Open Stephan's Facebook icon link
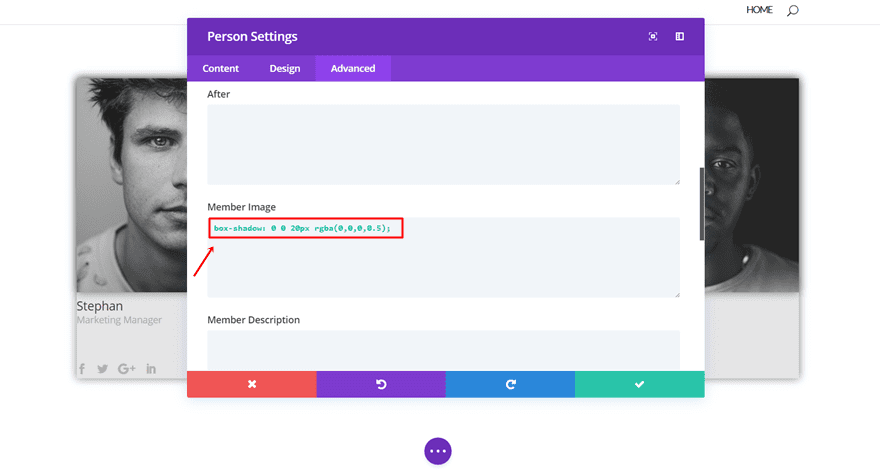This screenshot has height=475, width=880. click(82, 369)
